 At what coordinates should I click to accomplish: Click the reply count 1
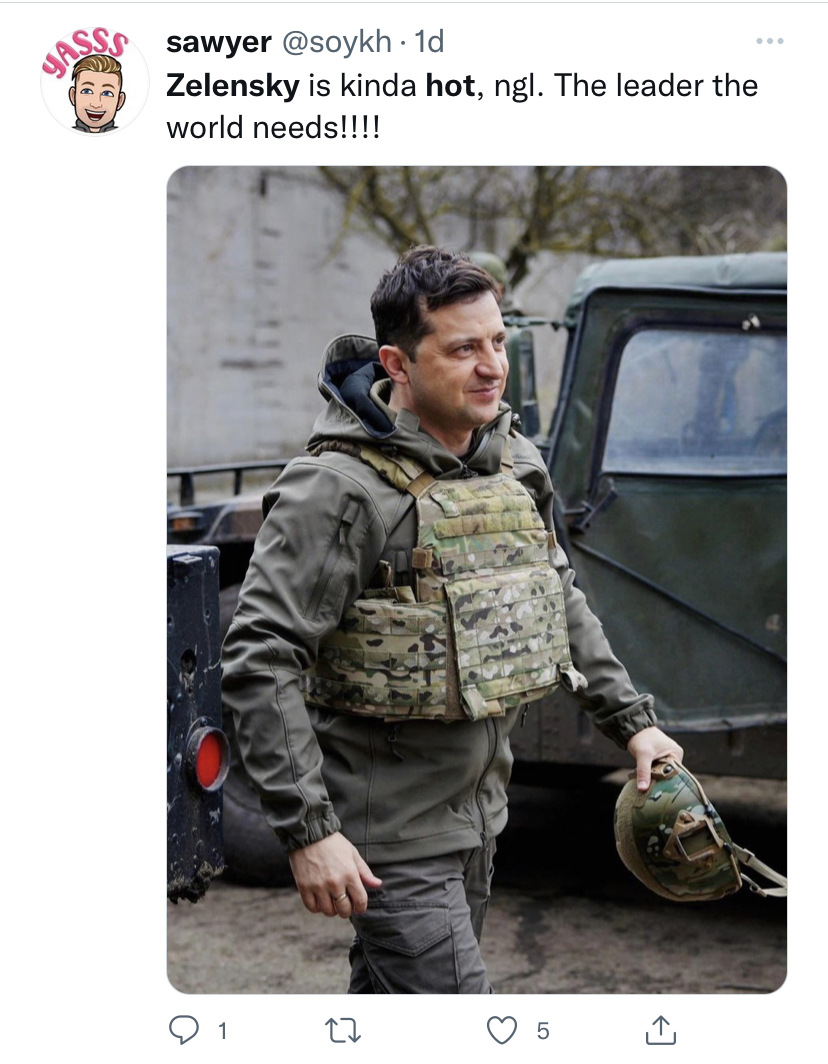[222, 1031]
